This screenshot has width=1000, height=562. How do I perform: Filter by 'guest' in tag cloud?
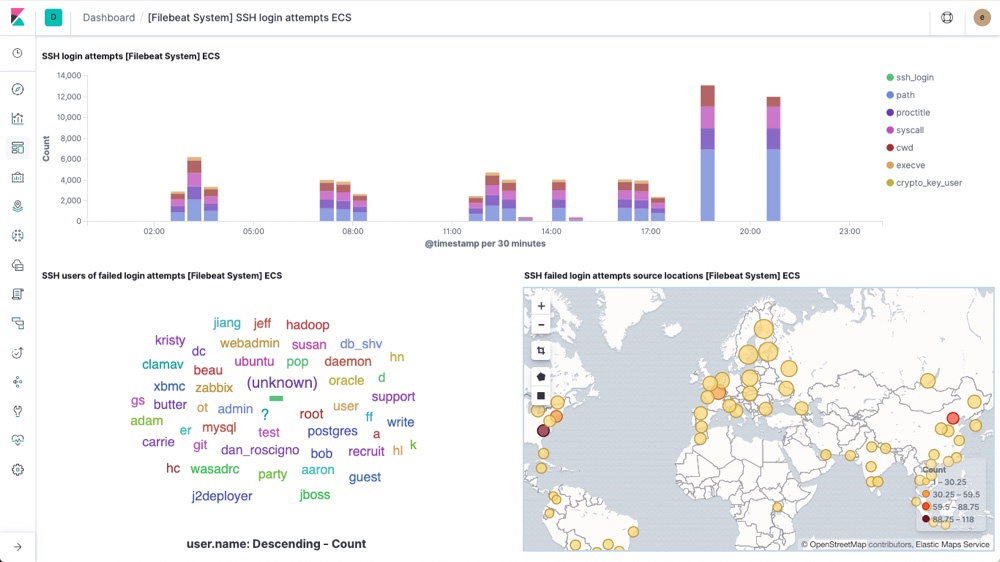point(365,477)
